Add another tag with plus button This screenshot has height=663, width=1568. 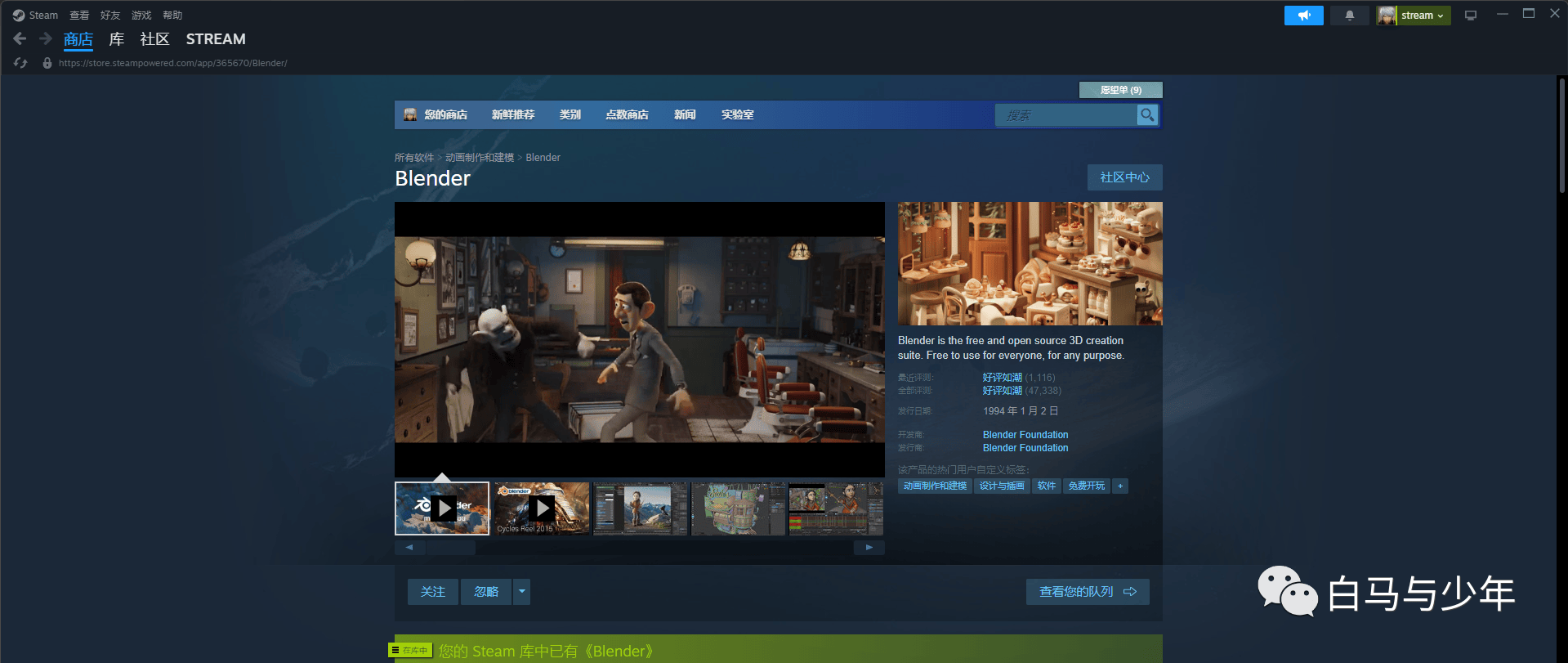pyautogui.click(x=1120, y=486)
